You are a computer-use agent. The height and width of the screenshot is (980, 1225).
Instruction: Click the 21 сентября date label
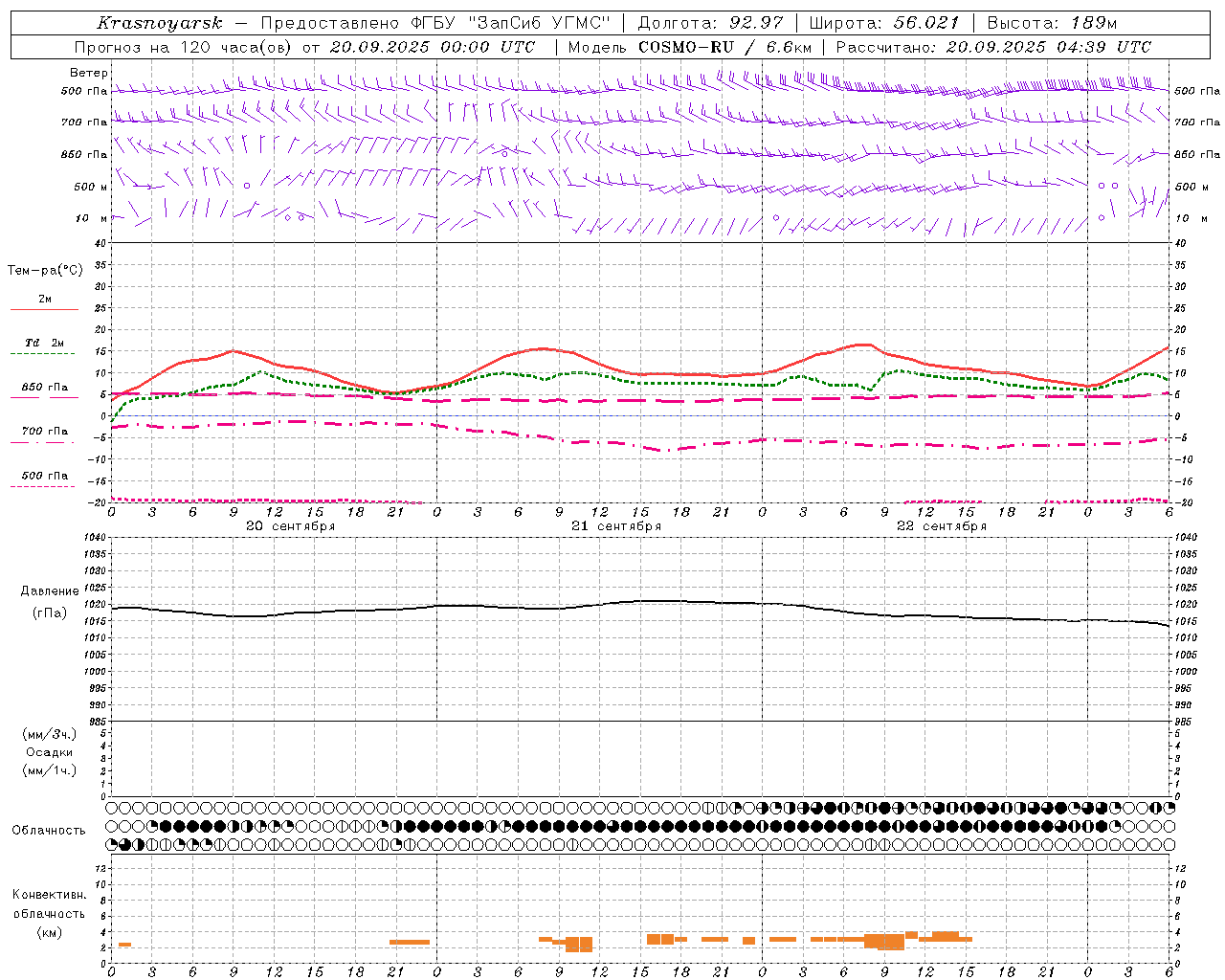coord(616,526)
